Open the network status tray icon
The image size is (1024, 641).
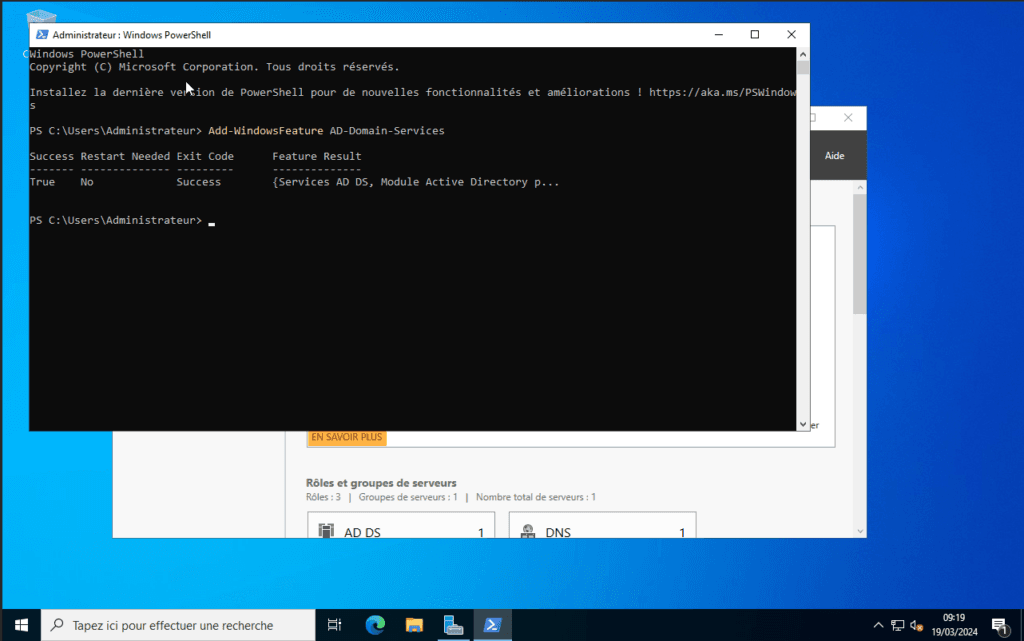pyautogui.click(x=897, y=626)
